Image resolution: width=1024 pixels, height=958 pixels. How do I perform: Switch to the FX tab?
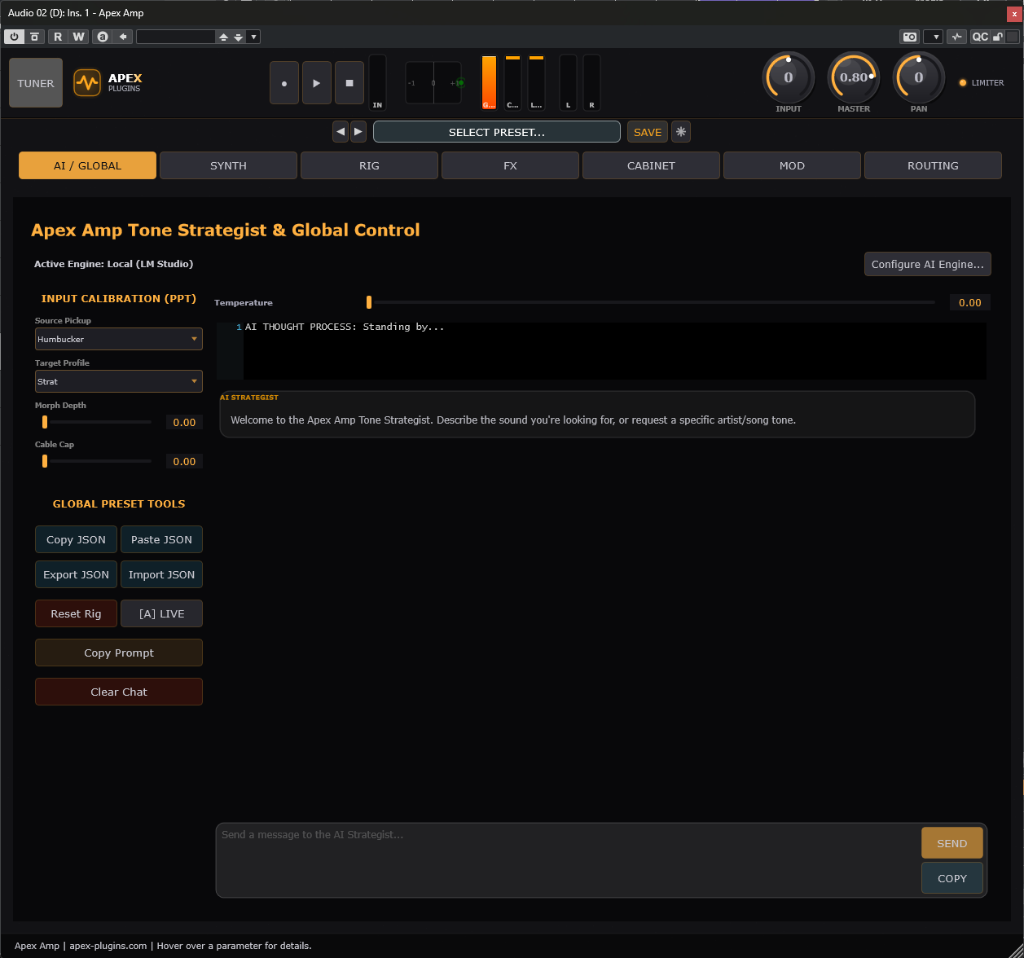(510, 165)
